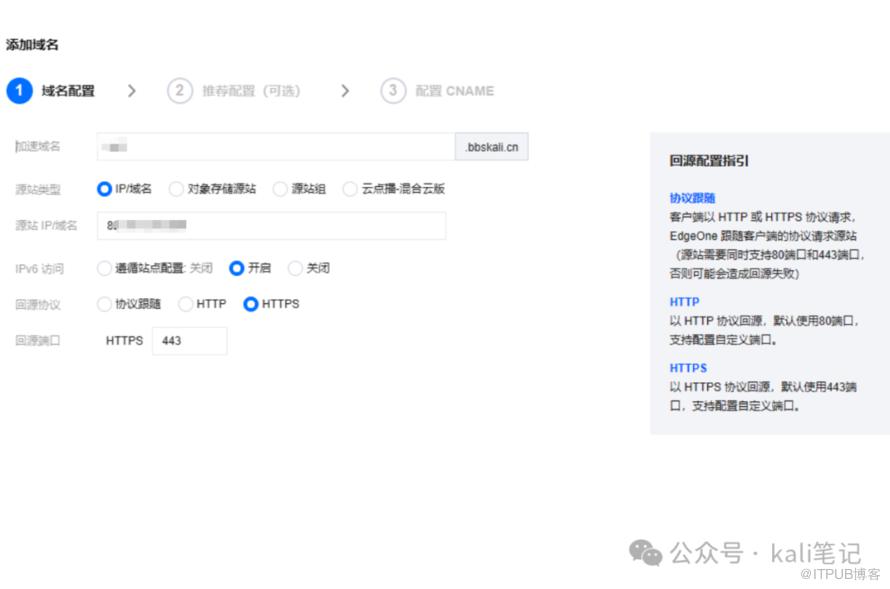Select IP/域名 origin type

[104, 189]
